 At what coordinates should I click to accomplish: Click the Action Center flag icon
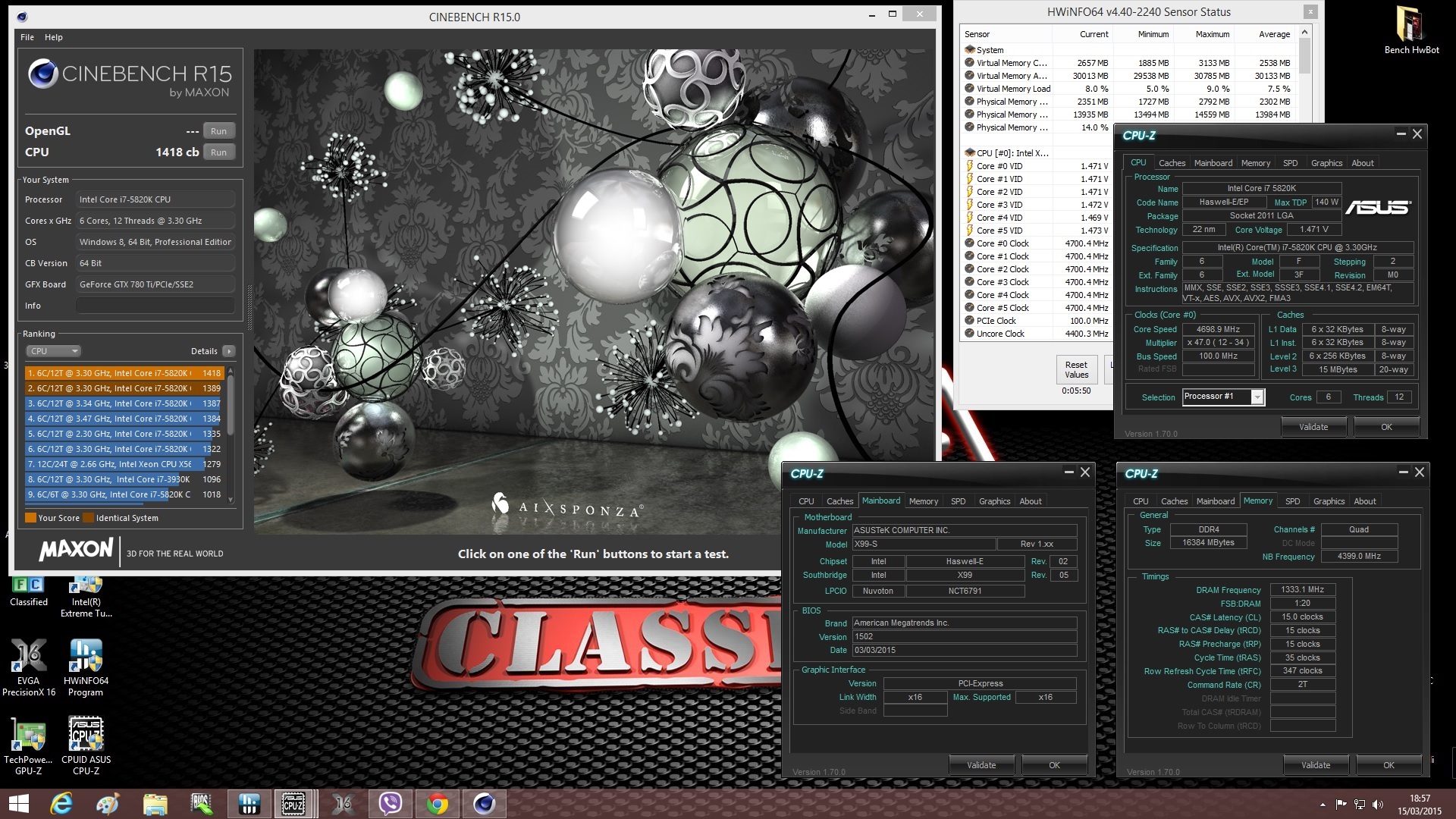coord(1341,805)
